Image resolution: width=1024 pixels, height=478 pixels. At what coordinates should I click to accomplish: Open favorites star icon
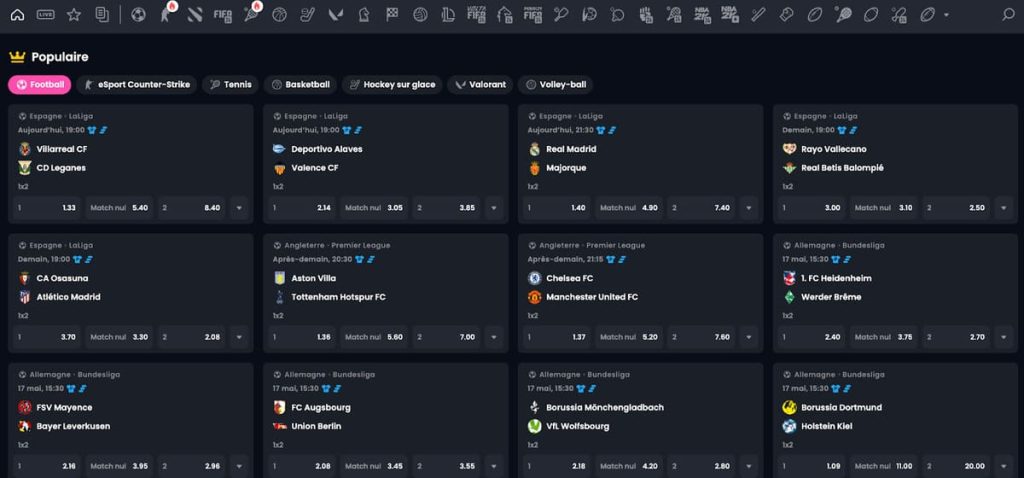[x=74, y=14]
